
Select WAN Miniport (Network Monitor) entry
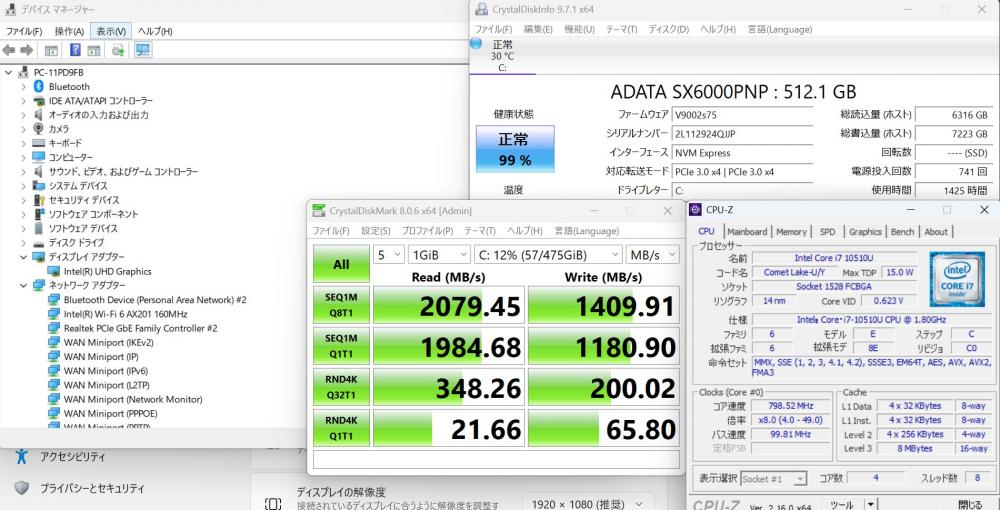click(133, 399)
